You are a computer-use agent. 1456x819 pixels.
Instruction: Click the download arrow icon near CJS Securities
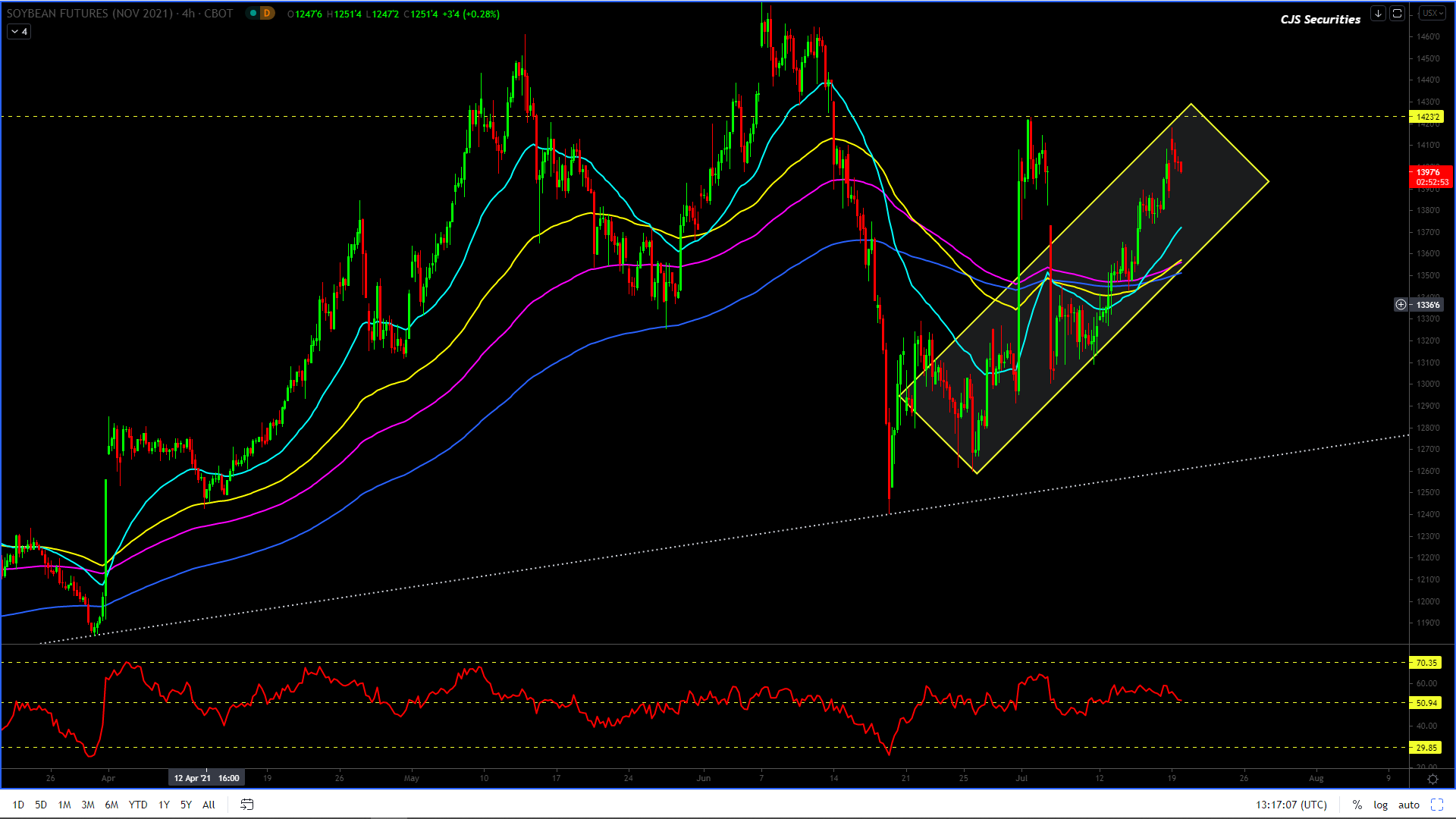coord(1378,14)
